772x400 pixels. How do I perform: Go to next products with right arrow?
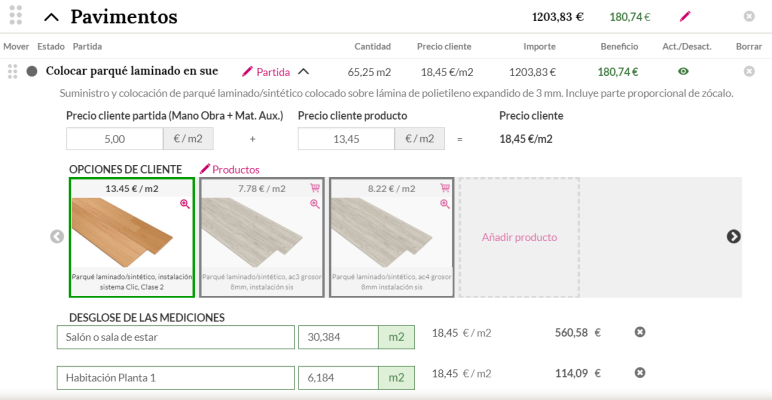click(734, 236)
